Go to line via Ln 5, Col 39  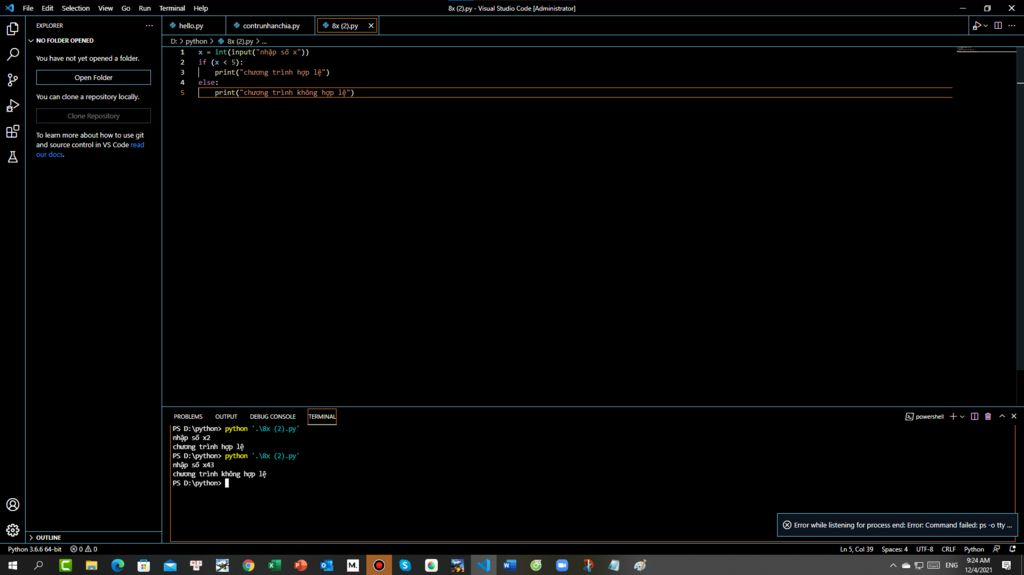click(x=856, y=549)
